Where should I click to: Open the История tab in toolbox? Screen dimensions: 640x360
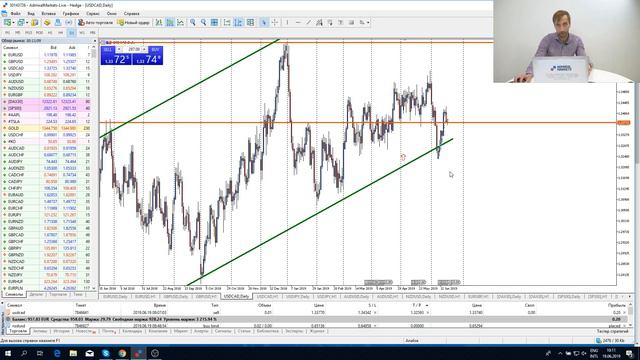[62, 331]
